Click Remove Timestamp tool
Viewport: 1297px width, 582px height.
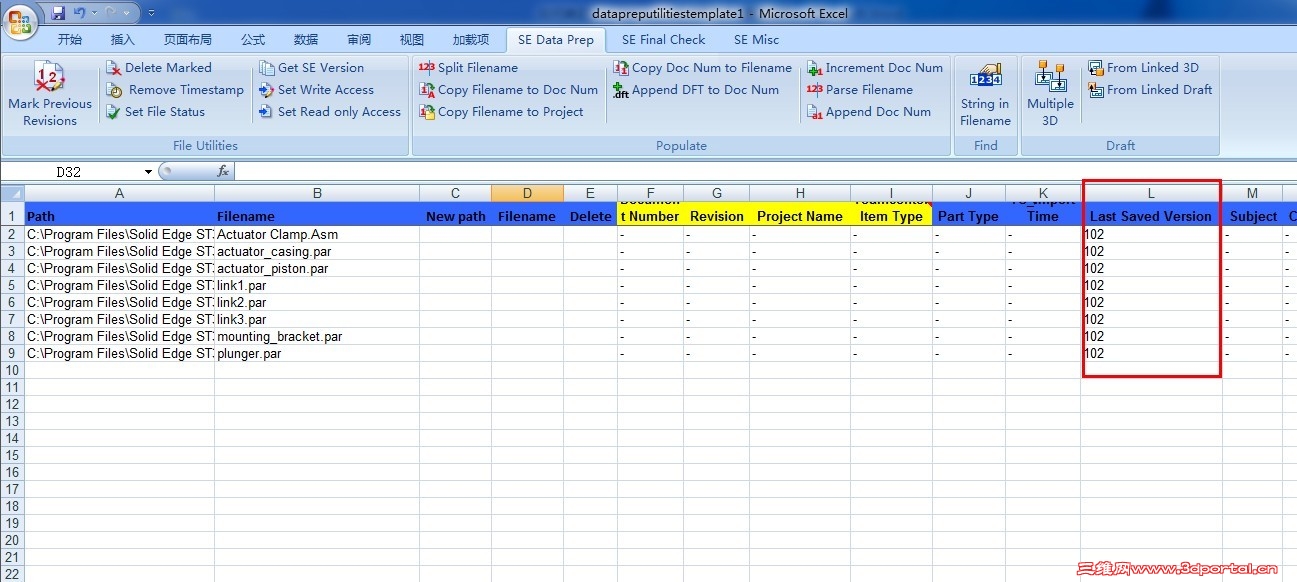pyautogui.click(x=175, y=90)
